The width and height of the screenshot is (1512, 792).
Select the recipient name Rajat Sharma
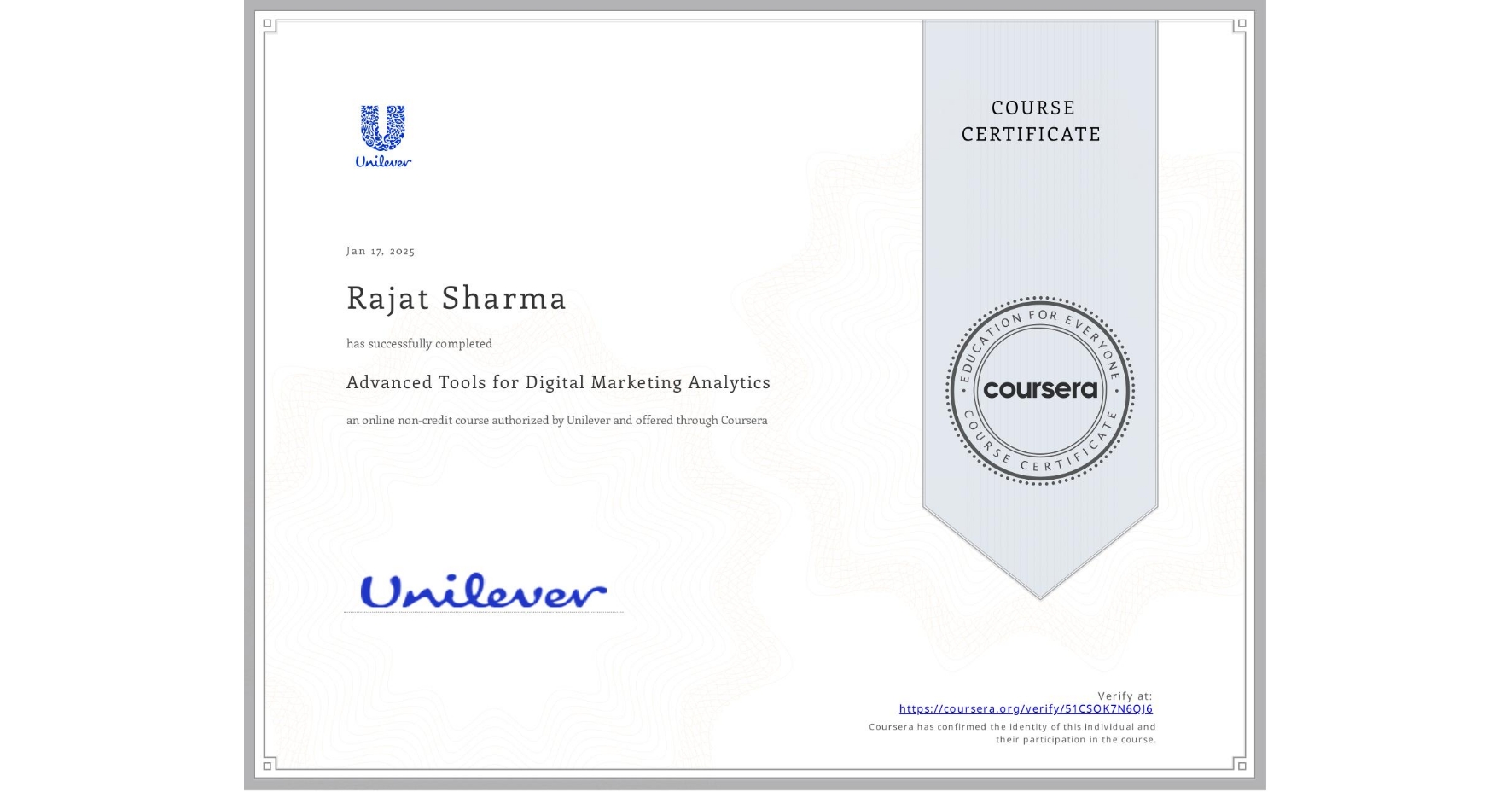[456, 299]
